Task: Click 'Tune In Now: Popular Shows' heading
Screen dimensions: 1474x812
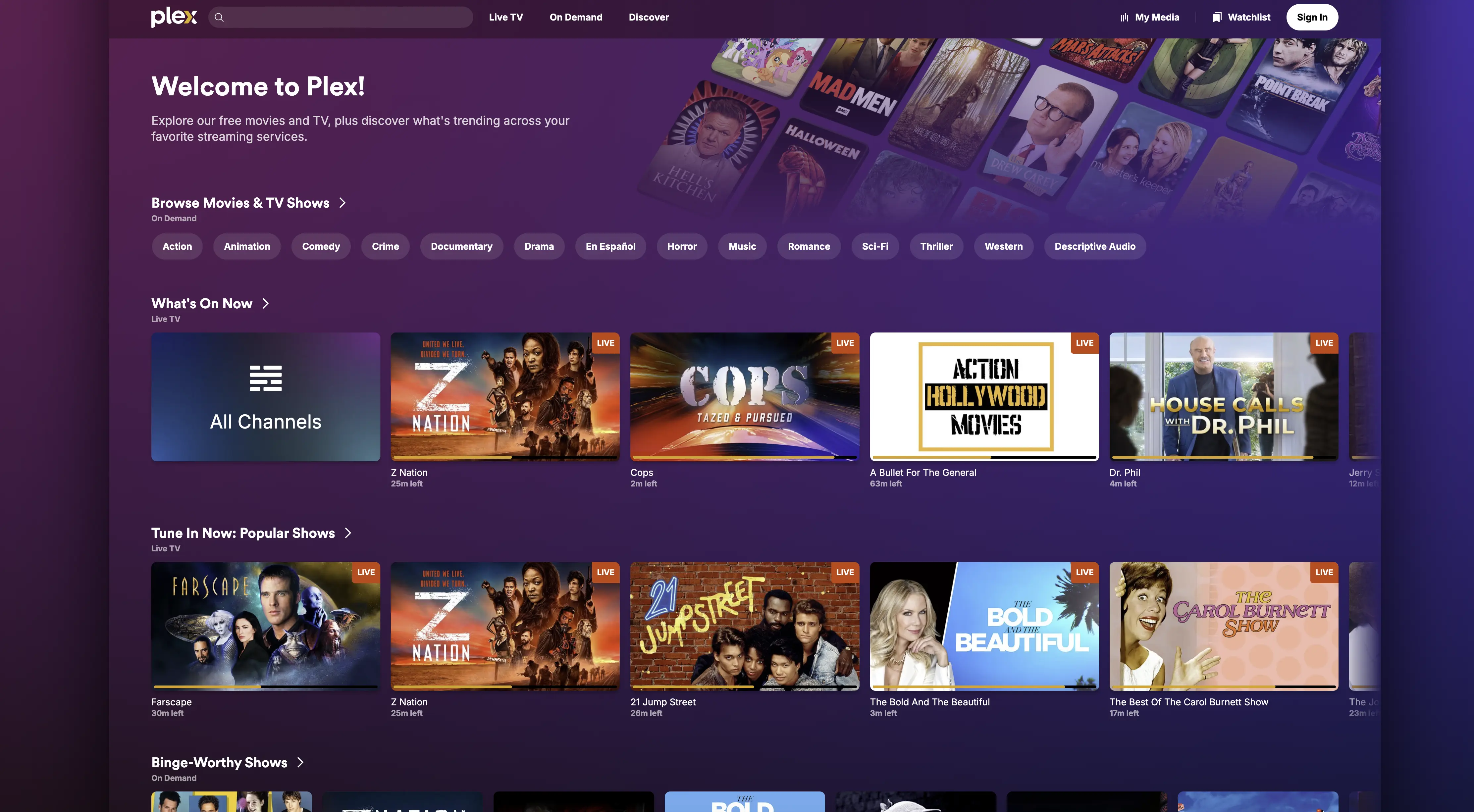Action: [242, 533]
